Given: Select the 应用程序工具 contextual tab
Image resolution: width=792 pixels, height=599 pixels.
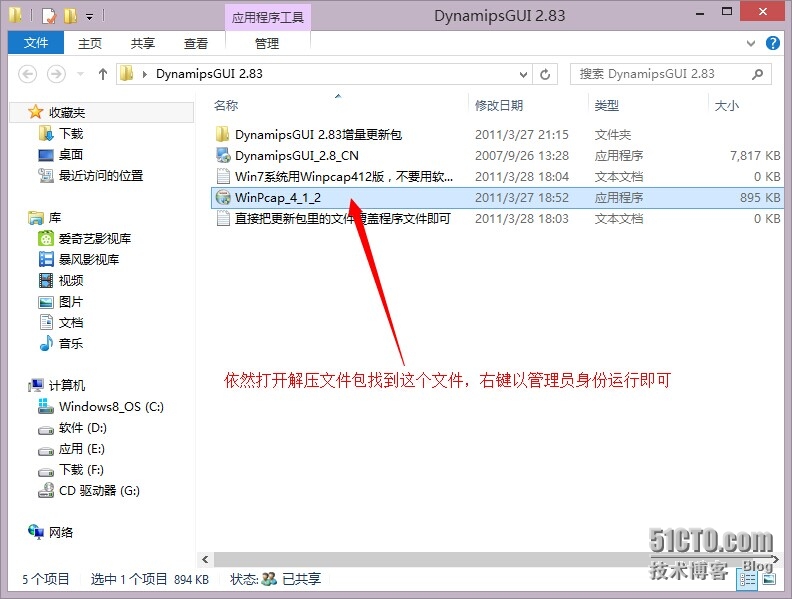Looking at the screenshot, I should (268, 18).
